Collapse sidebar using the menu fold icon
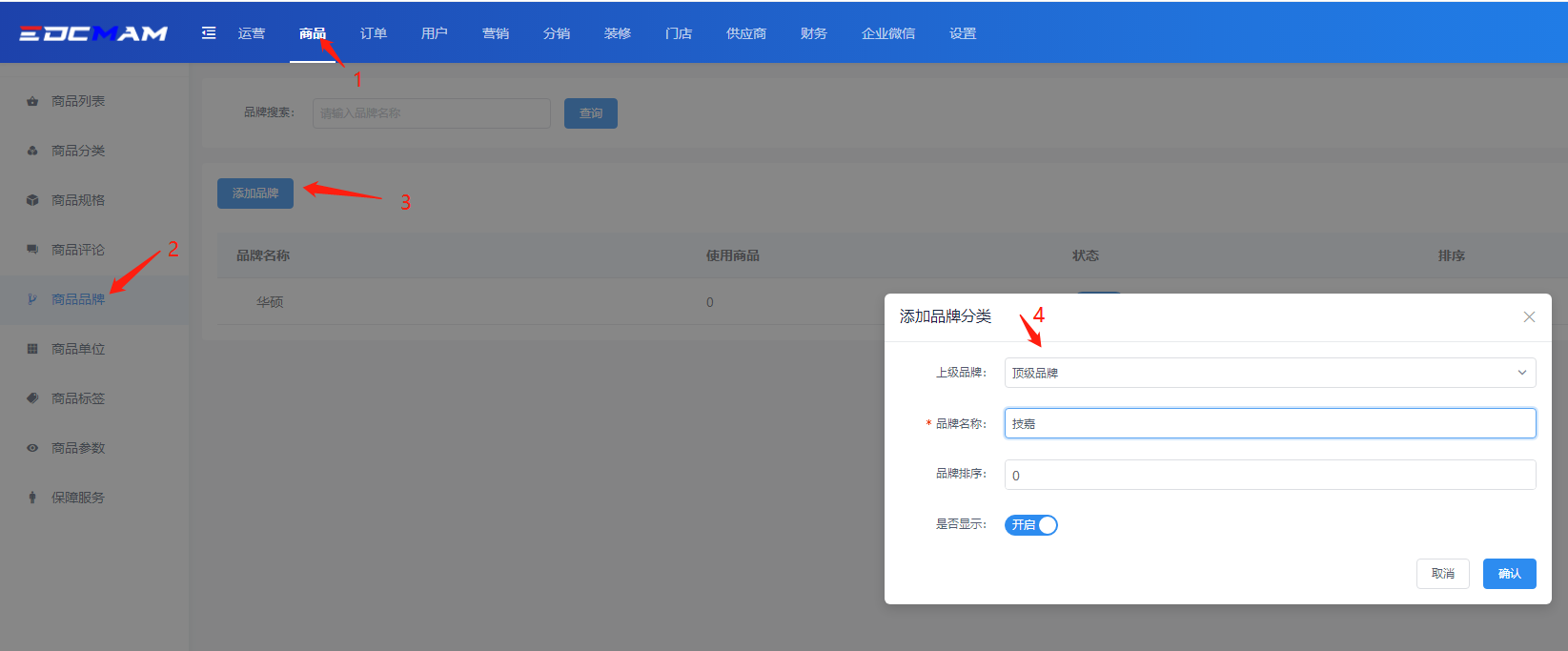The width and height of the screenshot is (1568, 651). pyautogui.click(x=209, y=33)
